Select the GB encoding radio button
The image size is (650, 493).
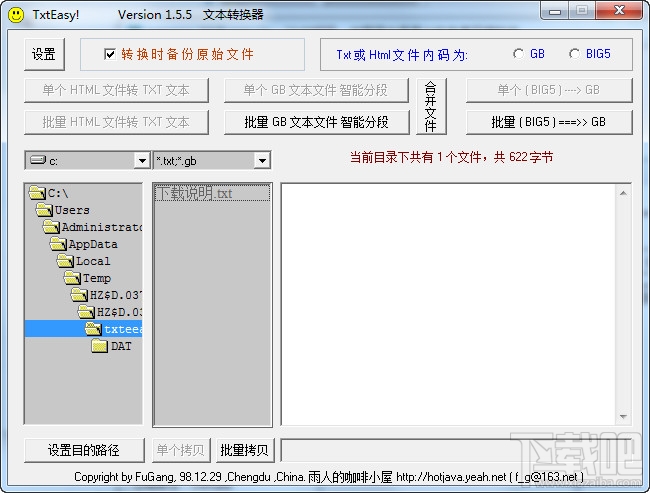coord(518,54)
